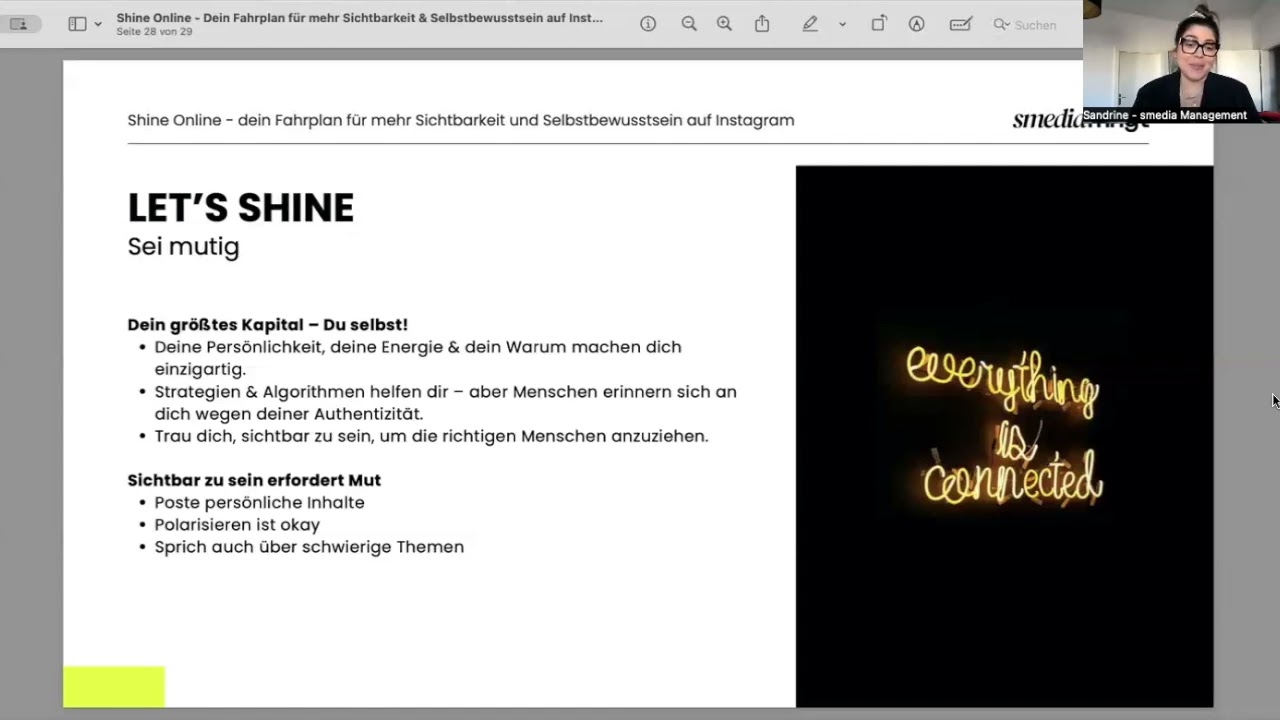Click 'Trau dich, sichtbar zu sein' bullet

(431, 436)
